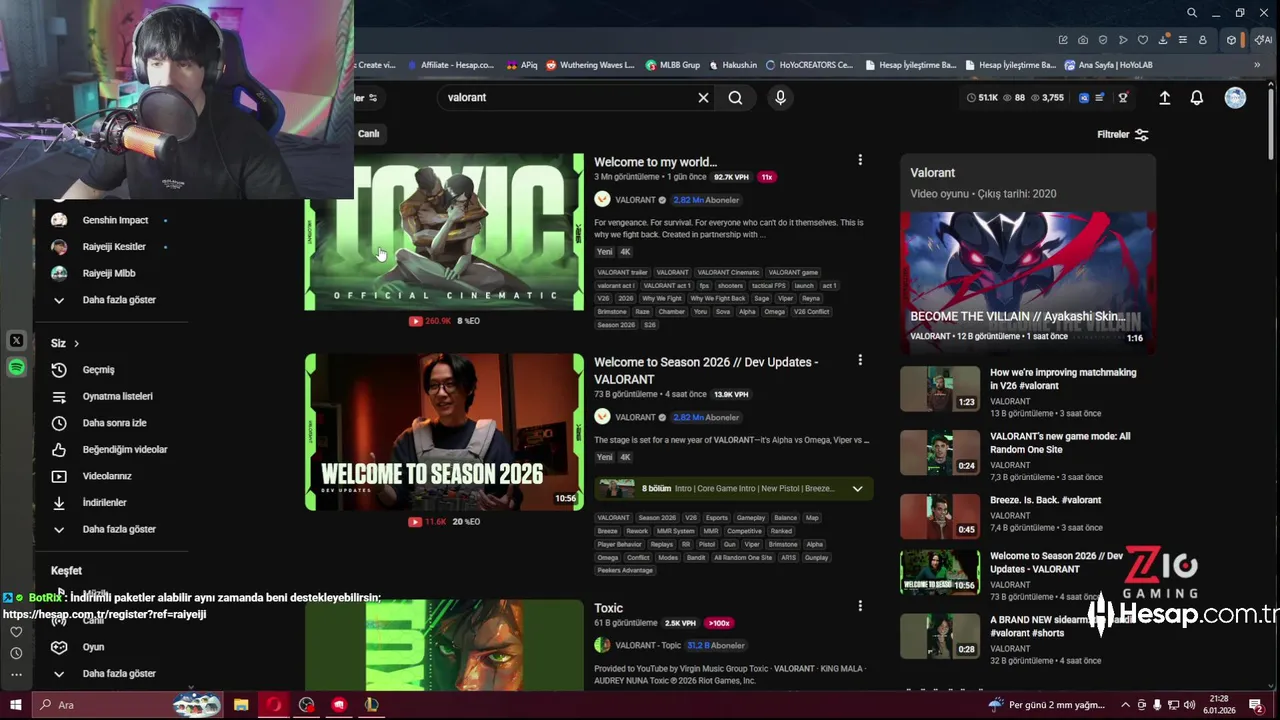This screenshot has height=720, width=1280.
Task: Open the Siz section chevron
Action: [x=76, y=343]
